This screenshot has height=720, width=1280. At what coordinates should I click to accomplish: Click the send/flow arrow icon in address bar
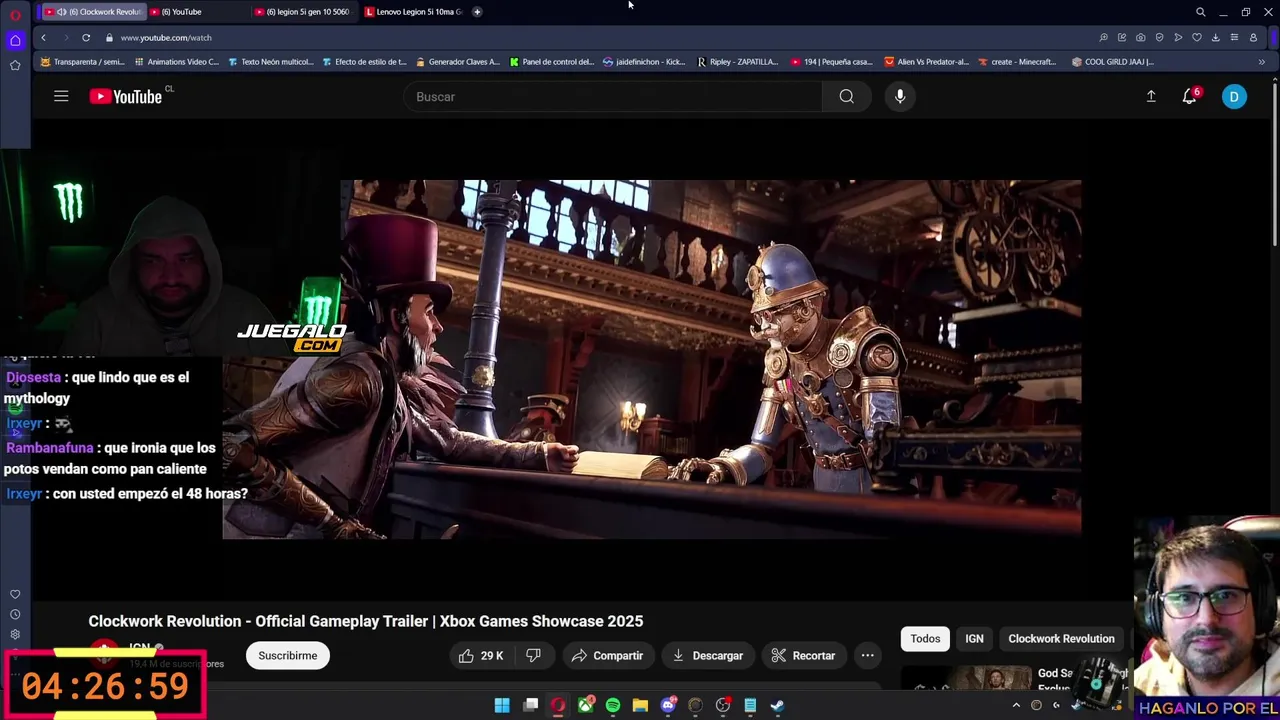click(x=1178, y=37)
